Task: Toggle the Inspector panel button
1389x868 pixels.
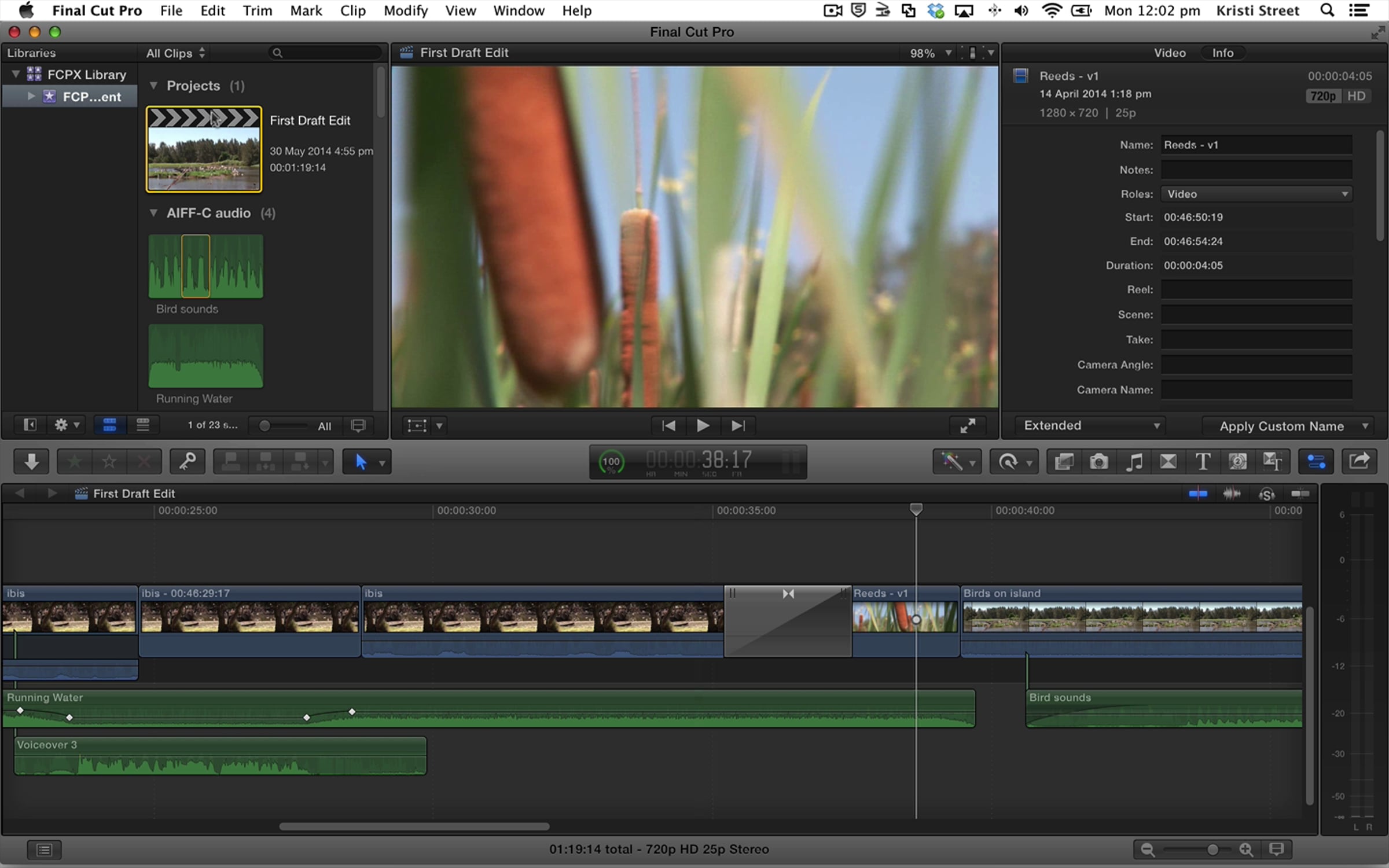Action: tap(1315, 461)
